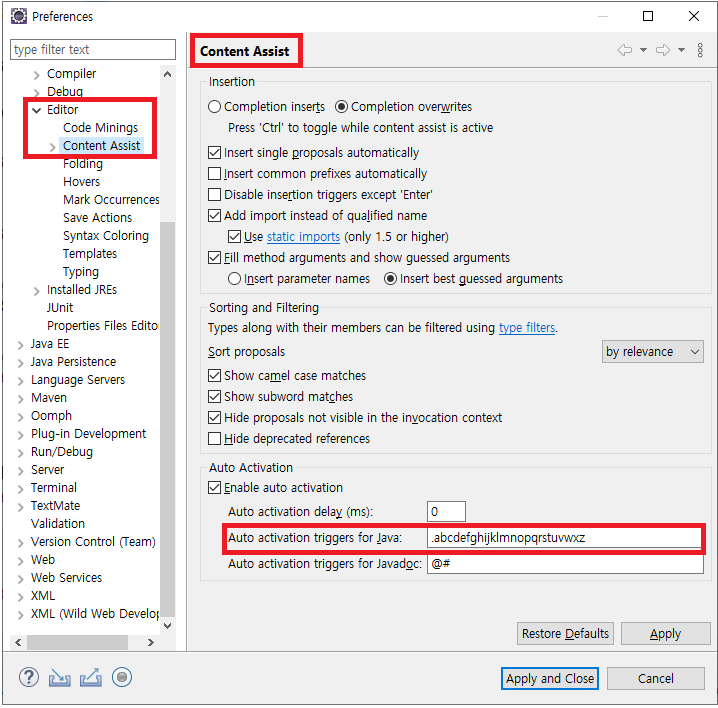Click Auto activation triggers for Javadoc field

pos(565,564)
